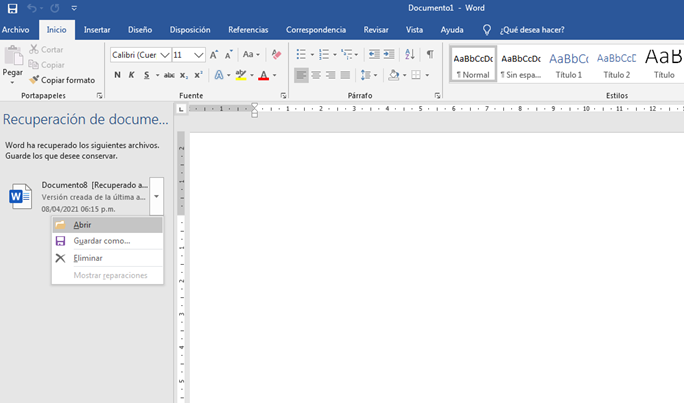Click the Save icon in the title bar
684x403 pixels.
pyautogui.click(x=12, y=8)
